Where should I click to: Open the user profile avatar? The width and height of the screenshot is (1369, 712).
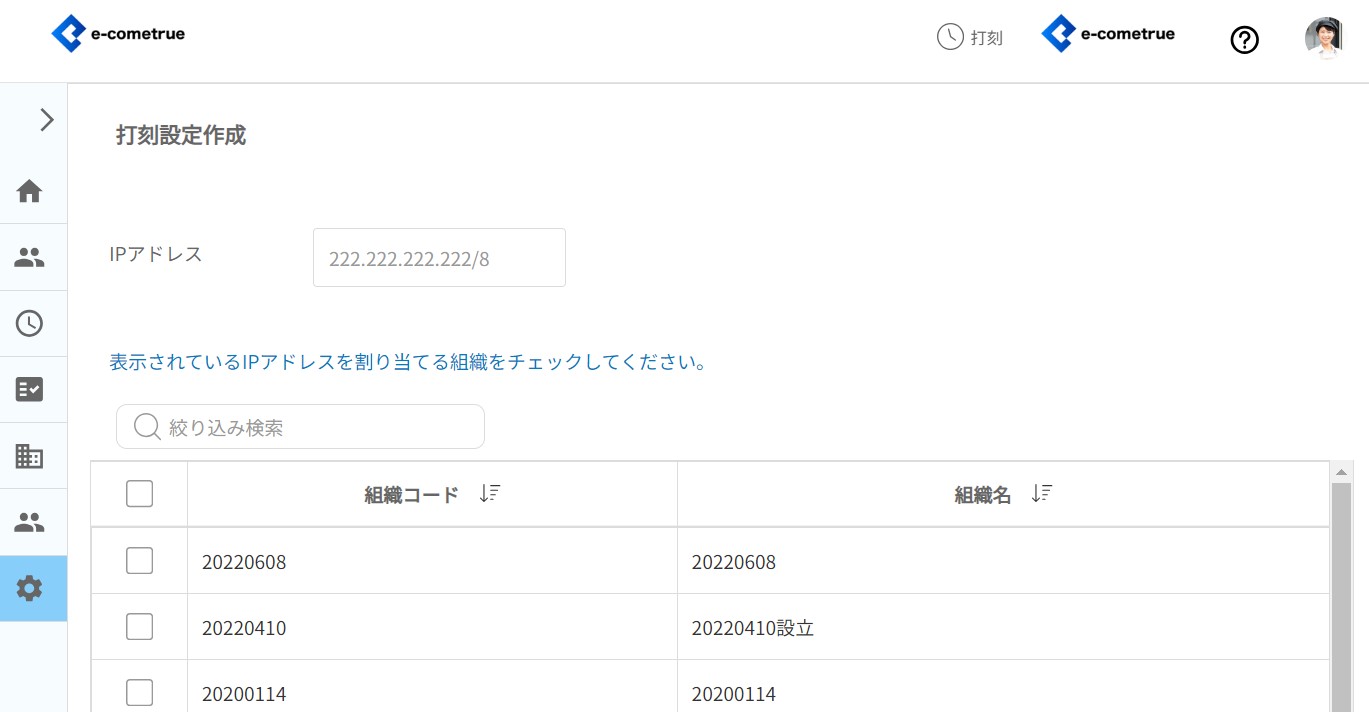tap(1323, 38)
